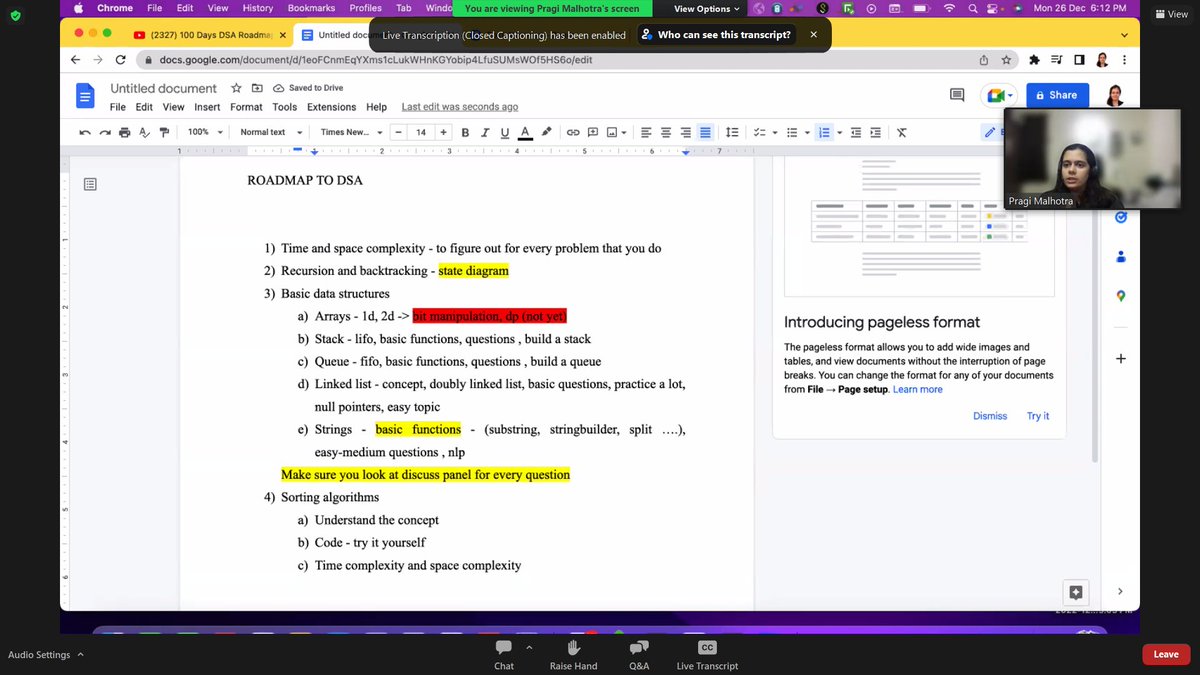Open the Zoom Q&A panel
The width and height of the screenshot is (1200, 675).
click(639, 655)
